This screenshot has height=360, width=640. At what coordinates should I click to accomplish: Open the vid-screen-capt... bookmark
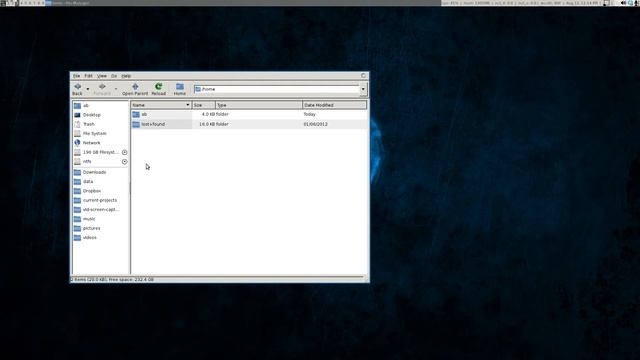tap(100, 209)
